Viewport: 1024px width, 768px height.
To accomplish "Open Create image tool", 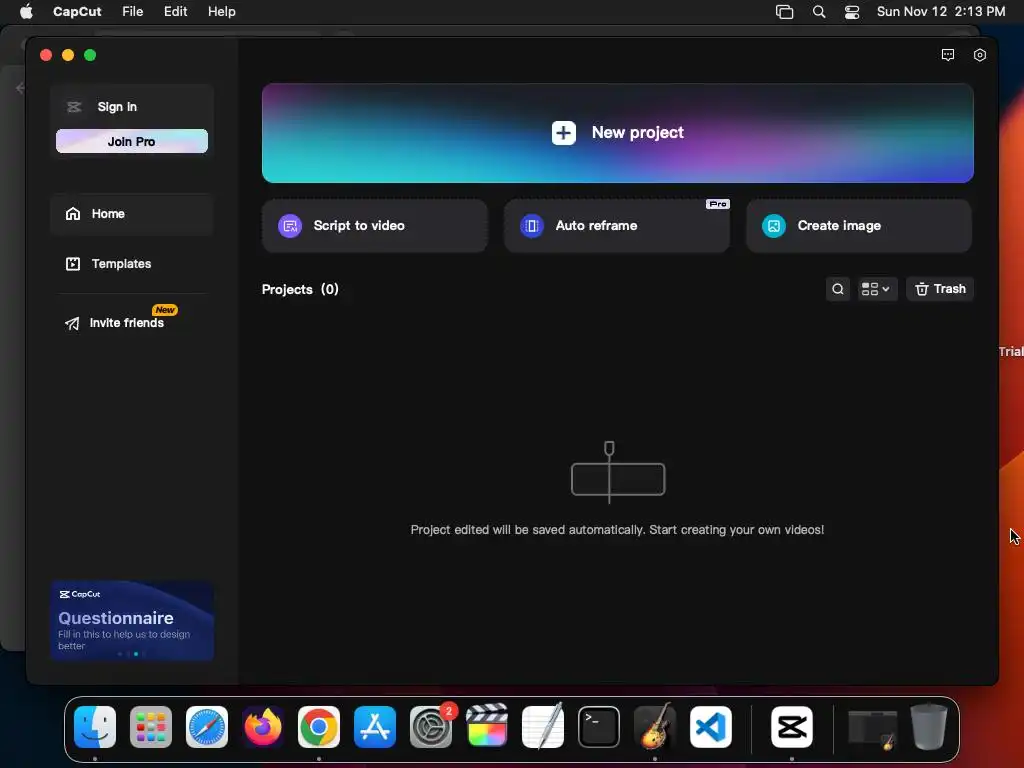I will pyautogui.click(x=859, y=226).
